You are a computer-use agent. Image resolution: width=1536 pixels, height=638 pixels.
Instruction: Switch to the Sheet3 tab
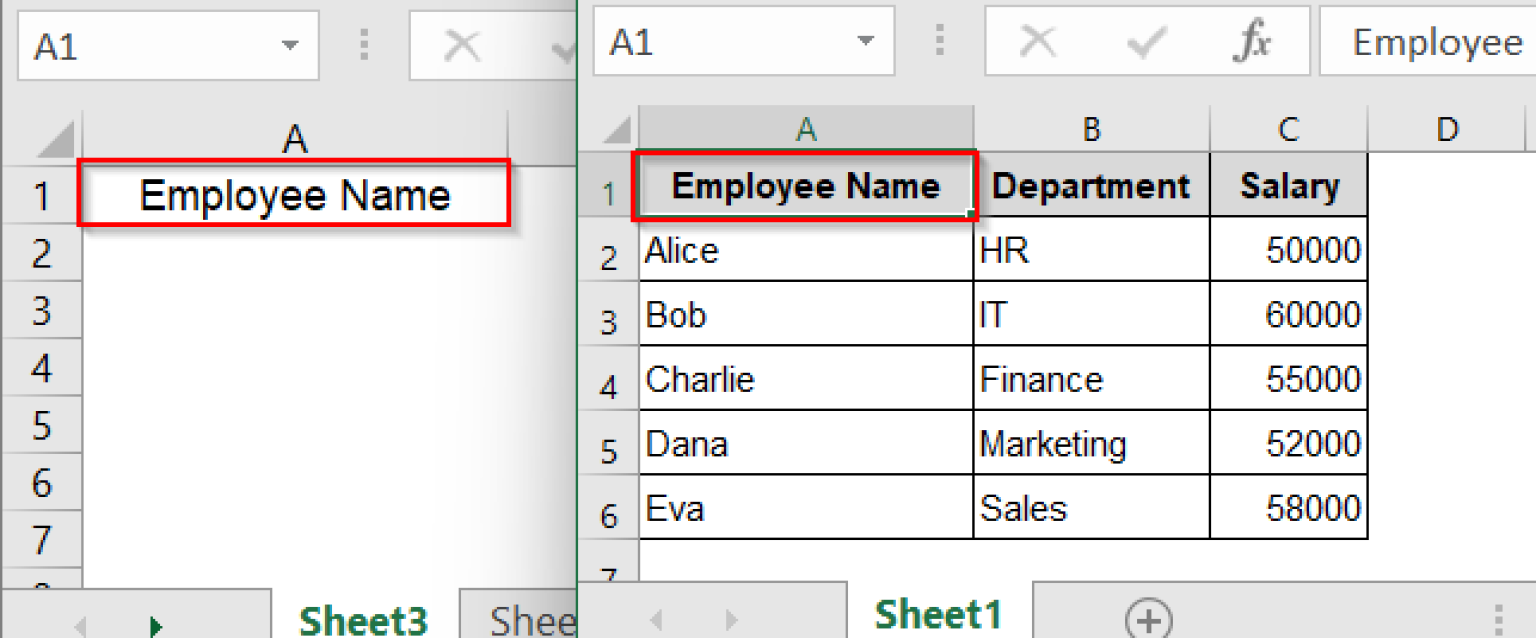(364, 620)
